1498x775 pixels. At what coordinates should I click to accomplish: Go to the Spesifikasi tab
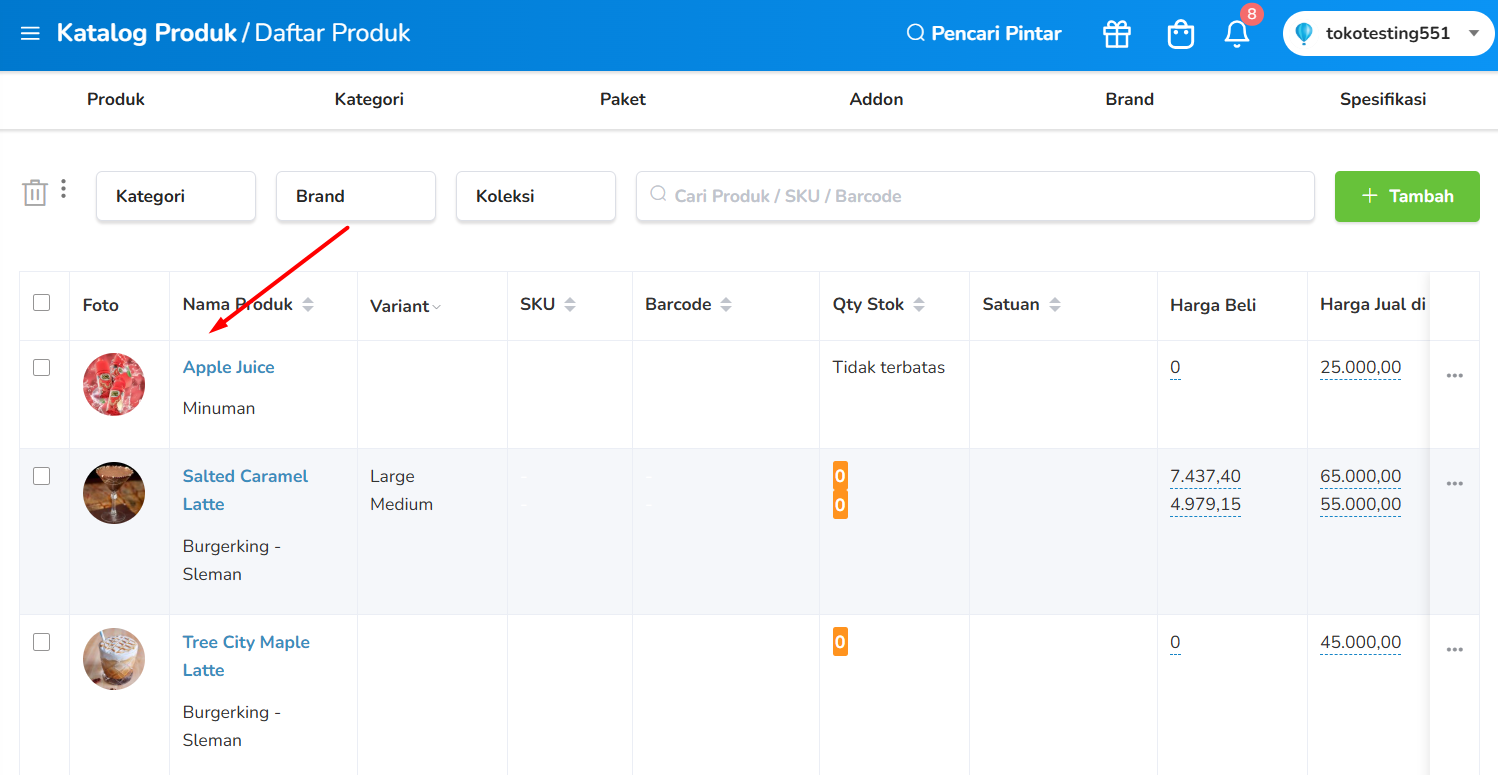1382,99
